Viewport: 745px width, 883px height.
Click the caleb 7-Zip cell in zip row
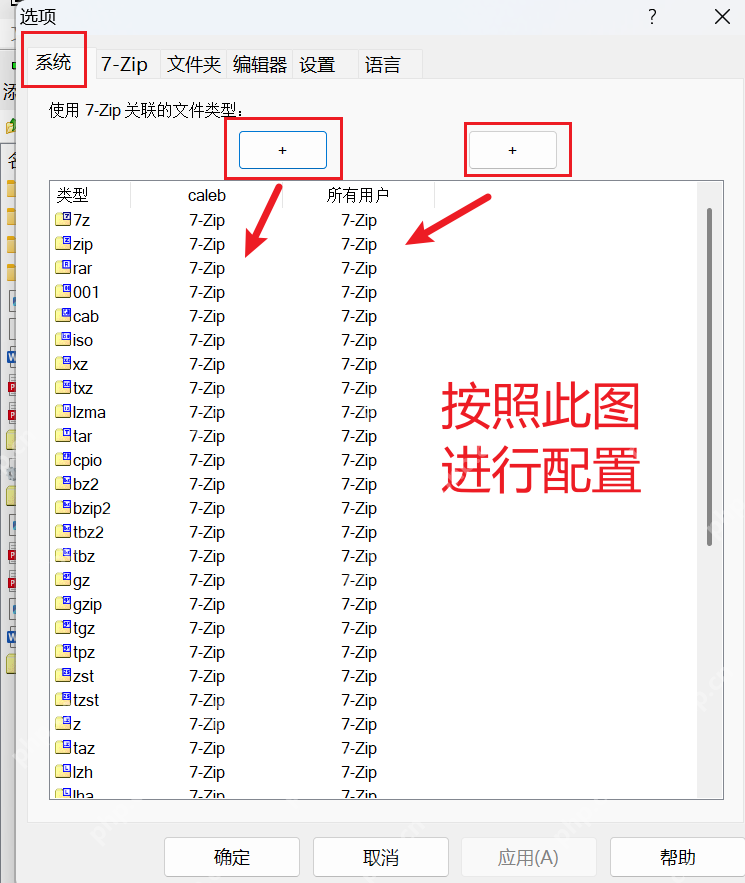(x=207, y=244)
